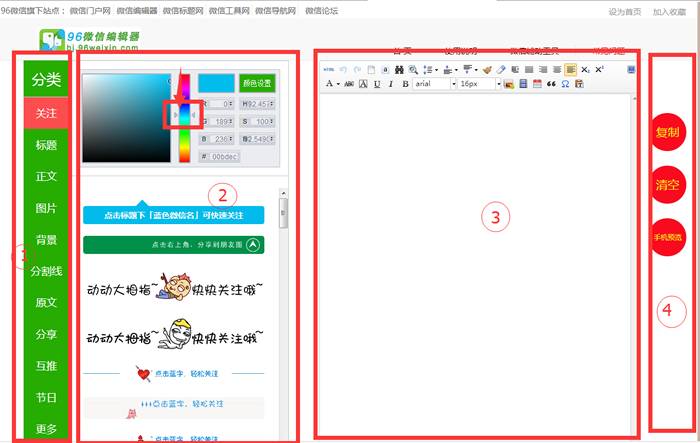
Task: Click the highlighted justify alignment icon
Action: pyautogui.click(x=571, y=70)
